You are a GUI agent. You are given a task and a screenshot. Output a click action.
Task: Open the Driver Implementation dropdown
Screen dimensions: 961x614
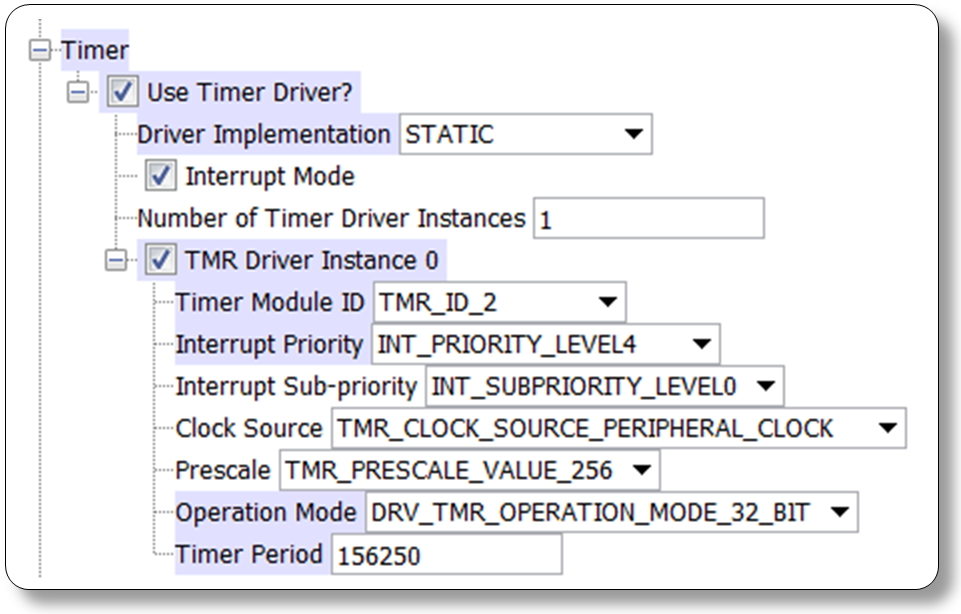pos(636,133)
